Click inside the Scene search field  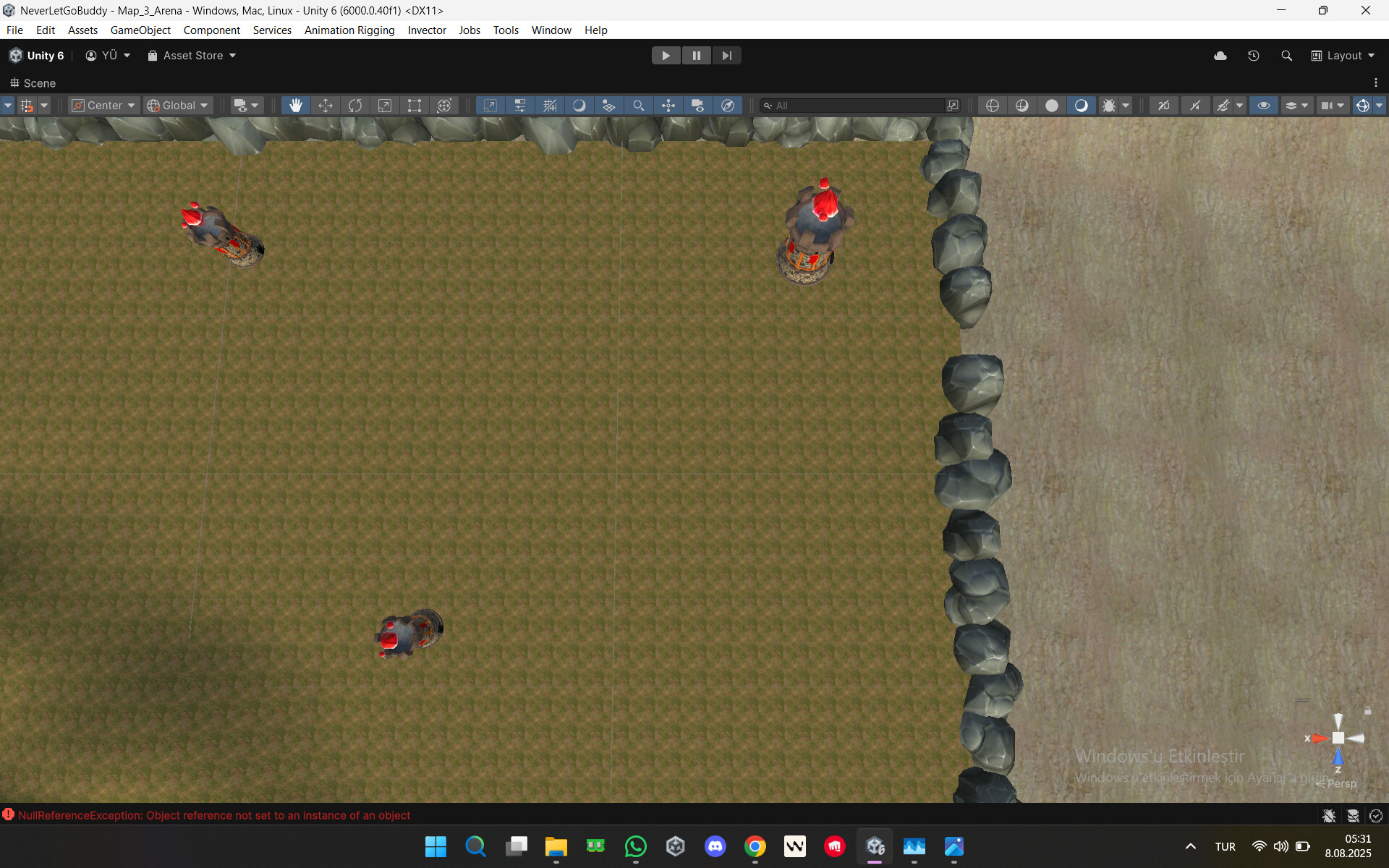point(854,105)
